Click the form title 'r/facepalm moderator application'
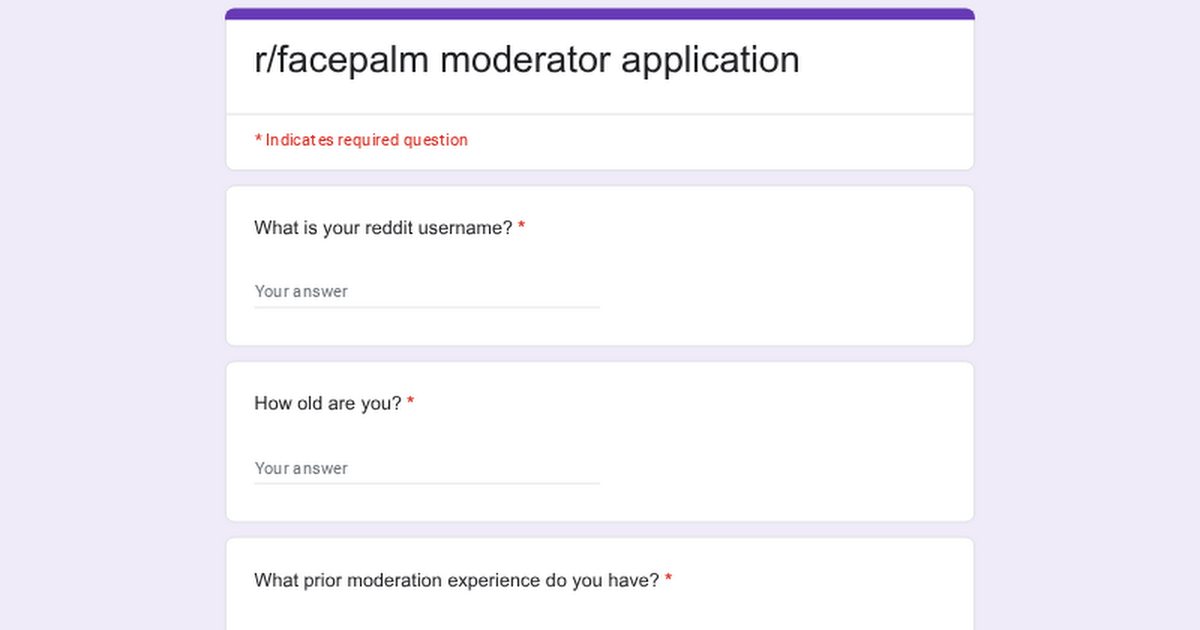 coord(527,60)
